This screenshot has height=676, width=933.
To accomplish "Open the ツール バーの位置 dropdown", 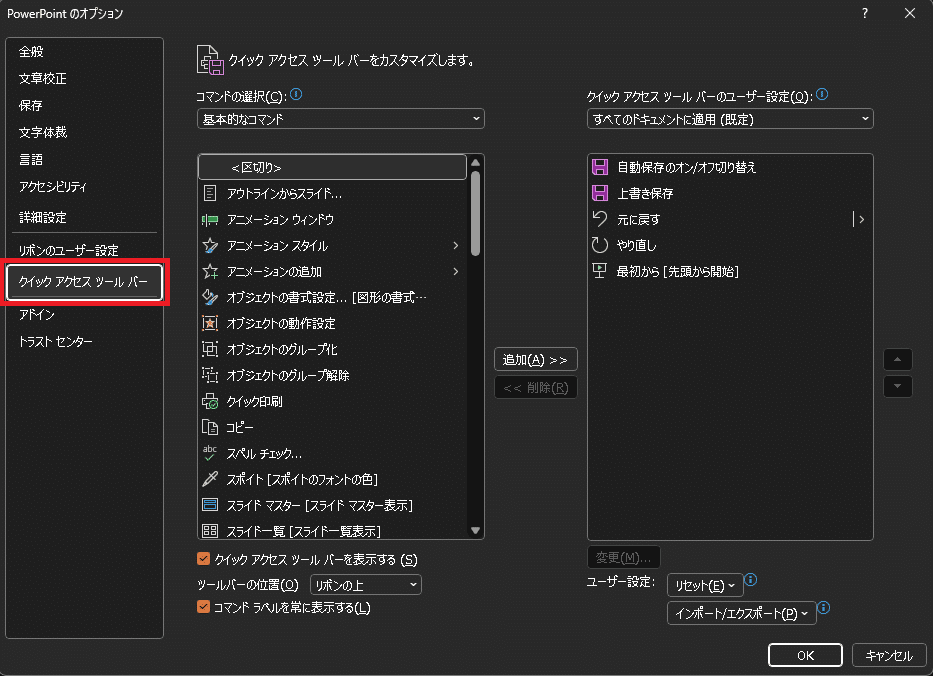I will click(365, 585).
